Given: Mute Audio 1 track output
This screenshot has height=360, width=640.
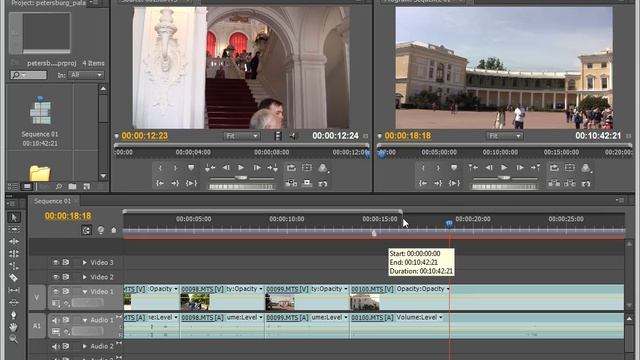Looking at the screenshot, I should (56, 320).
